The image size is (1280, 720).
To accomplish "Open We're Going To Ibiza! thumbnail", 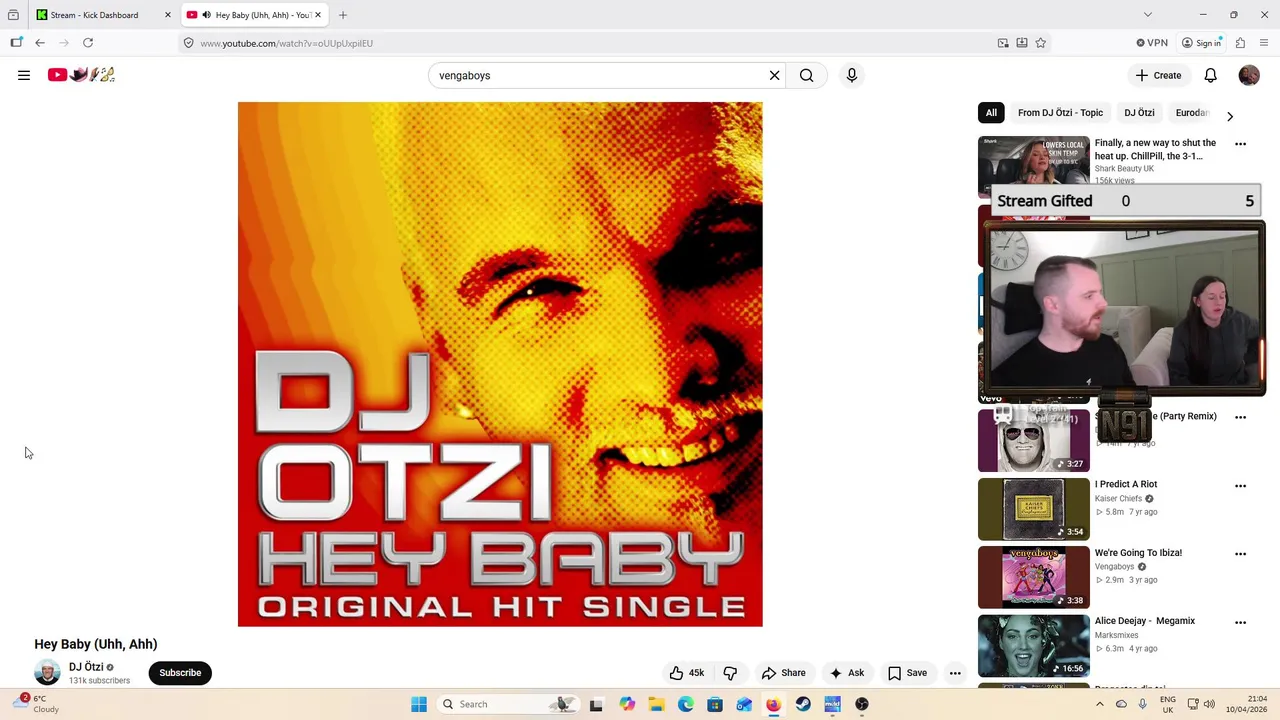I will coord(1034,577).
